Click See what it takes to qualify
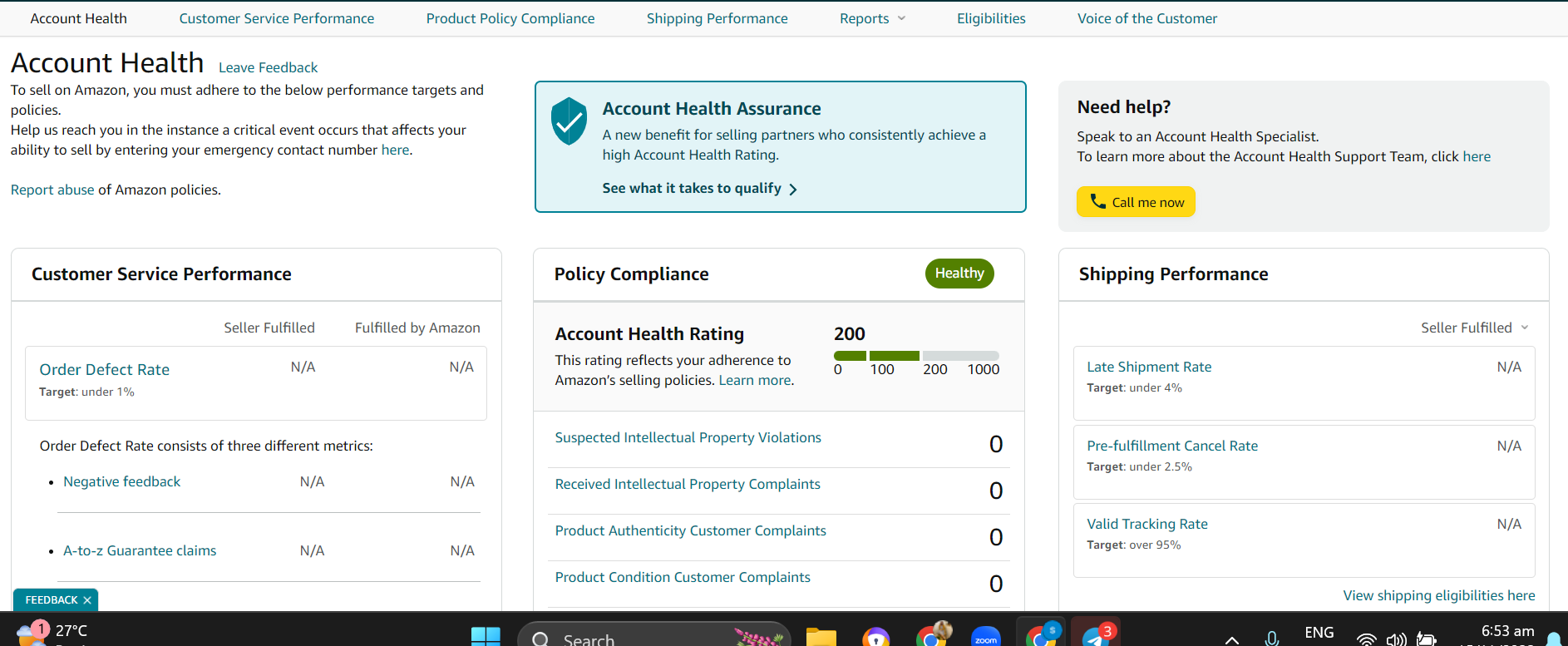The width and height of the screenshot is (1568, 646). pyautogui.click(x=692, y=188)
